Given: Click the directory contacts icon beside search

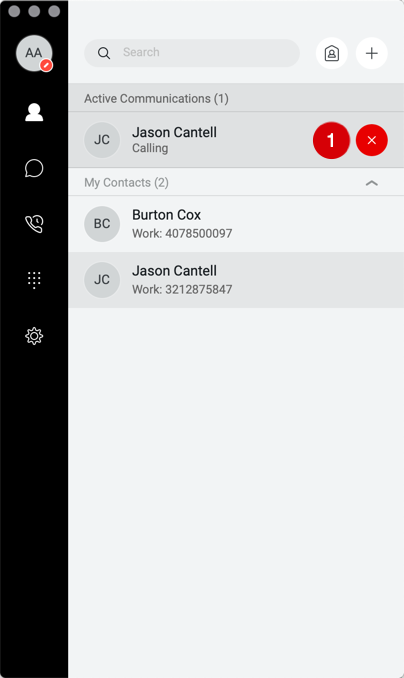Looking at the screenshot, I should [x=332, y=53].
